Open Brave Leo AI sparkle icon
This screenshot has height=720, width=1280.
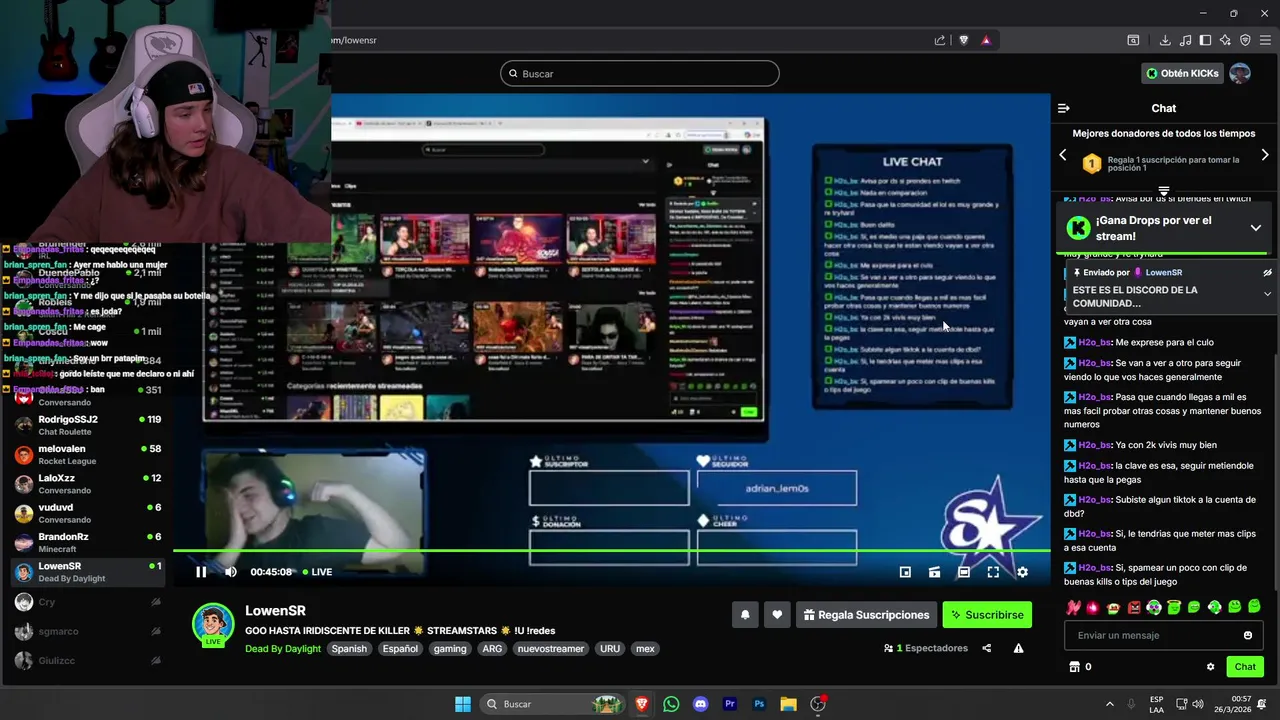click(x=1225, y=40)
